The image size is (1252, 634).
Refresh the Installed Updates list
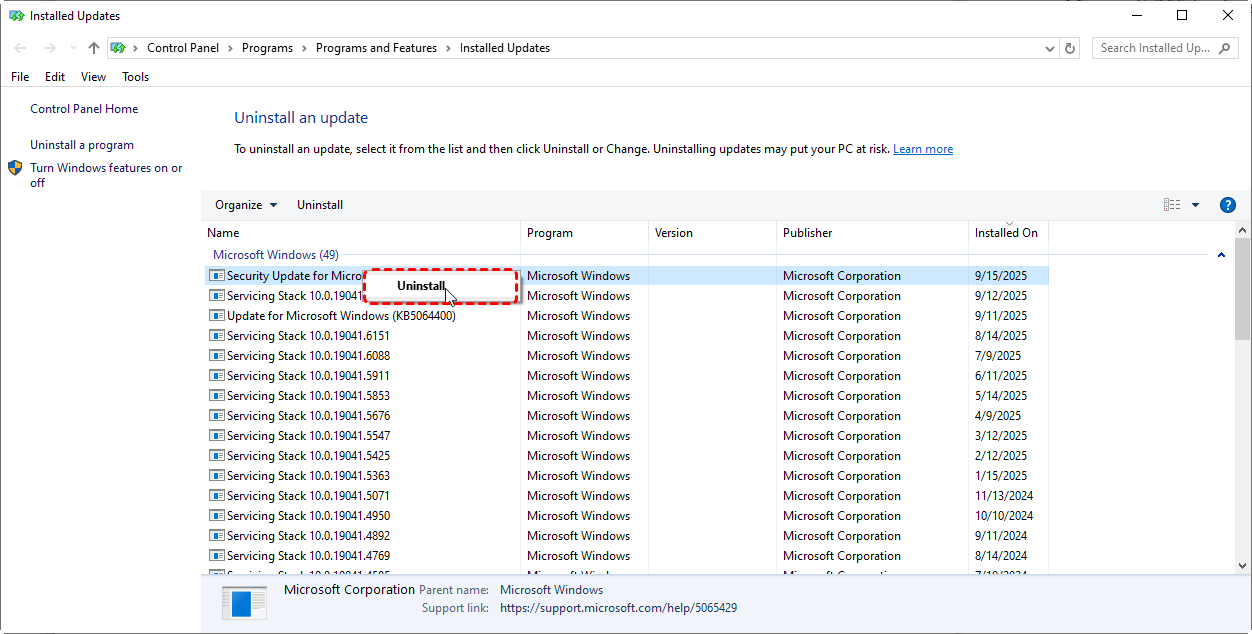coord(1070,48)
